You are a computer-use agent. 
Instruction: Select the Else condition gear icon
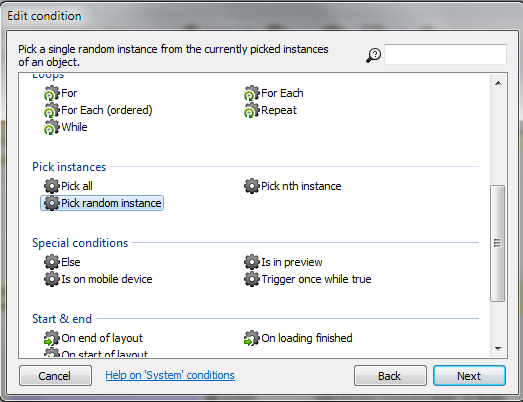point(51,262)
